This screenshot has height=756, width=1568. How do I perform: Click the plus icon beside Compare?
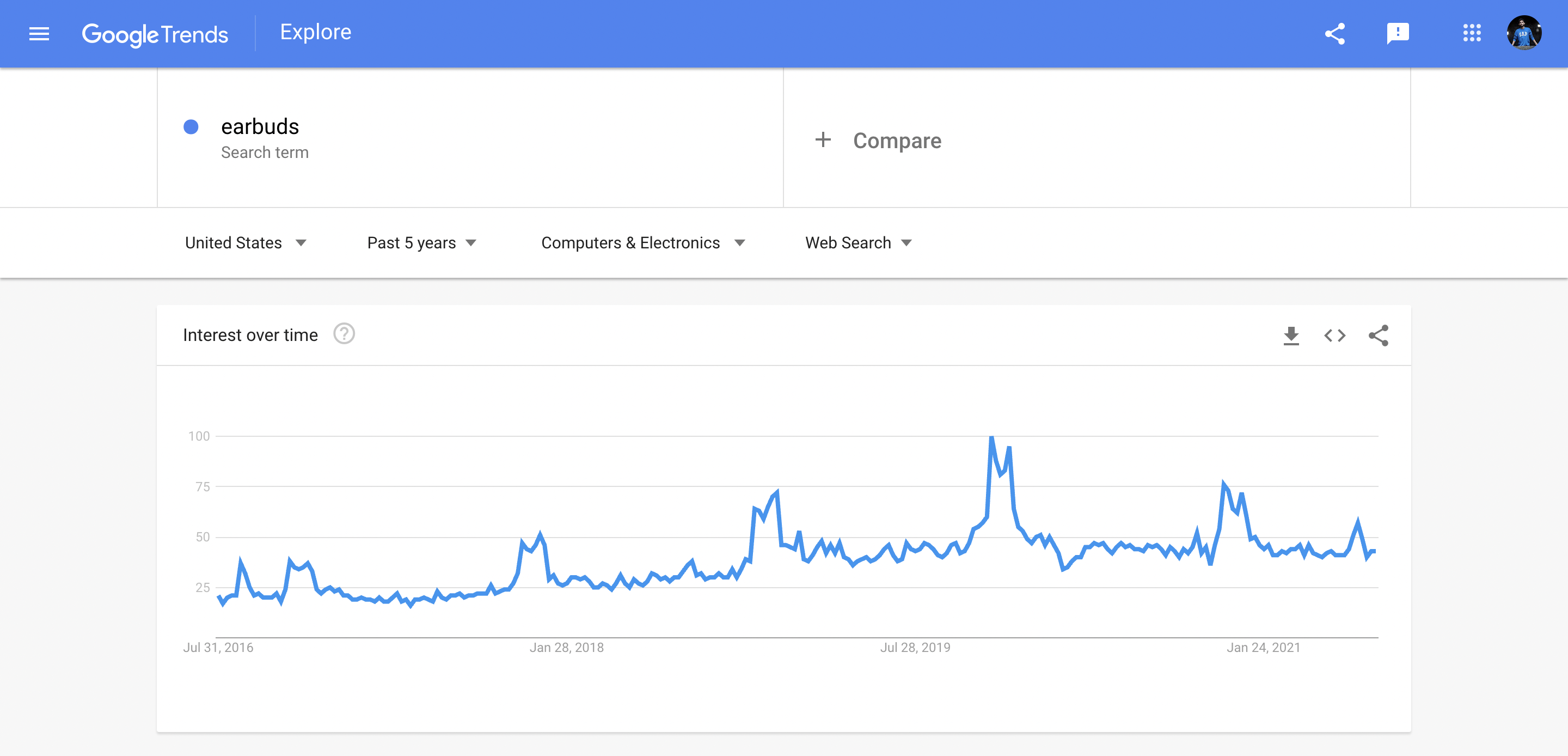pyautogui.click(x=823, y=139)
